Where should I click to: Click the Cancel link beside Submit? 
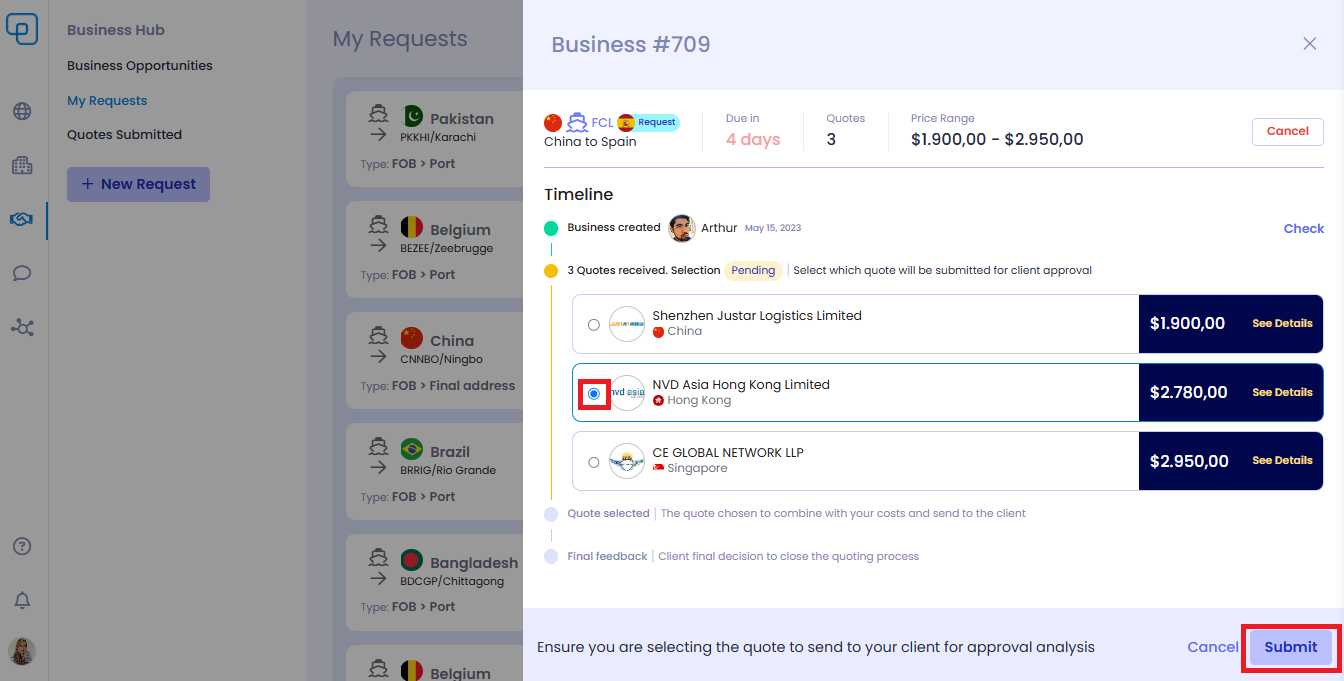click(1213, 647)
